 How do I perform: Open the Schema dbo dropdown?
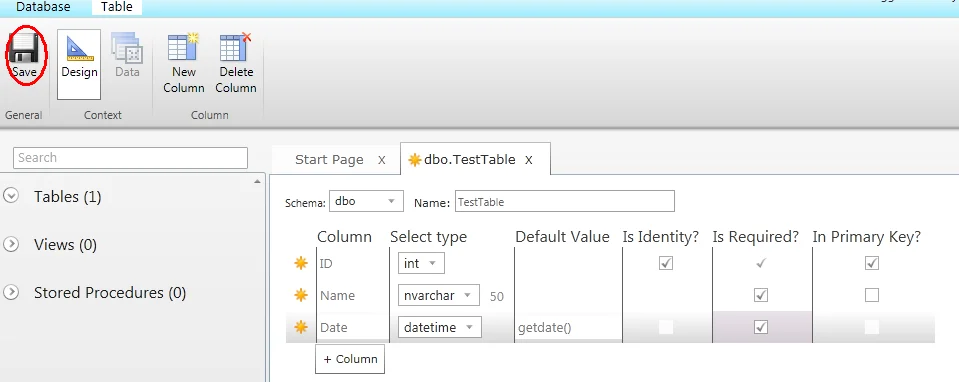(x=366, y=201)
